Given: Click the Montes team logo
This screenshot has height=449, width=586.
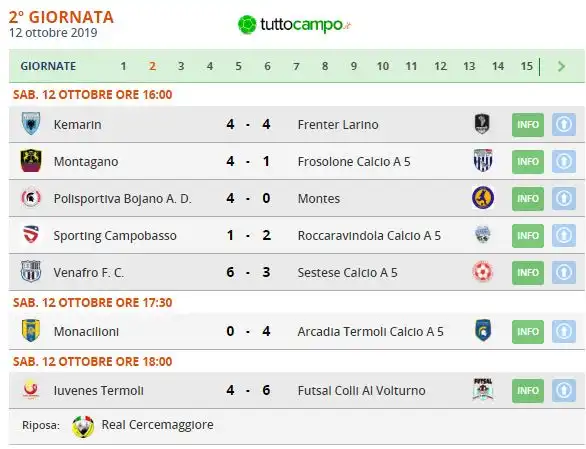Looking at the screenshot, I should (483, 198).
